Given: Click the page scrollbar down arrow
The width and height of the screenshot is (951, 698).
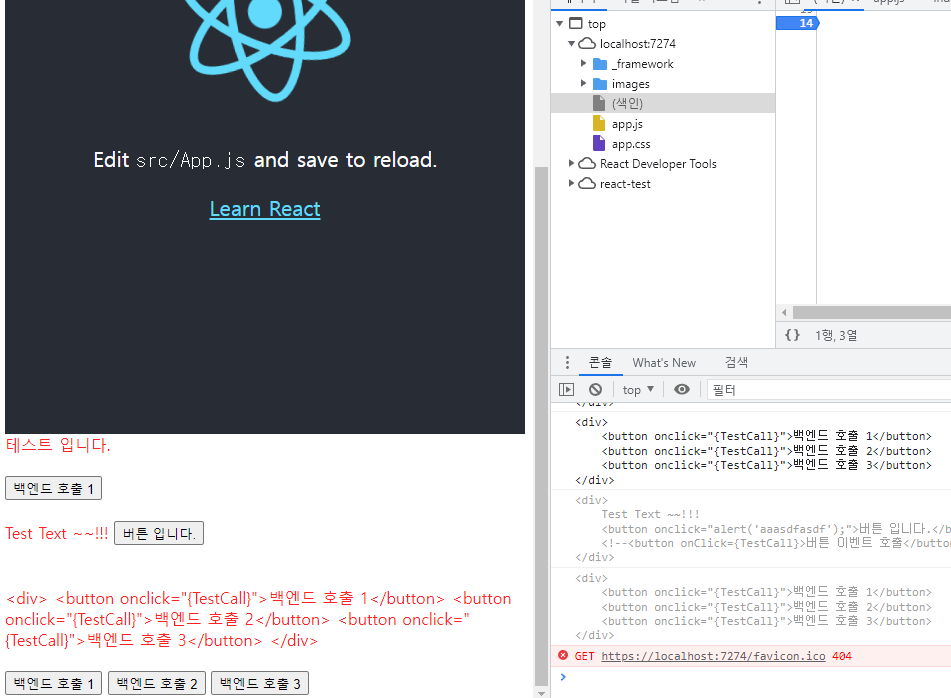Looking at the screenshot, I should pos(541,693).
